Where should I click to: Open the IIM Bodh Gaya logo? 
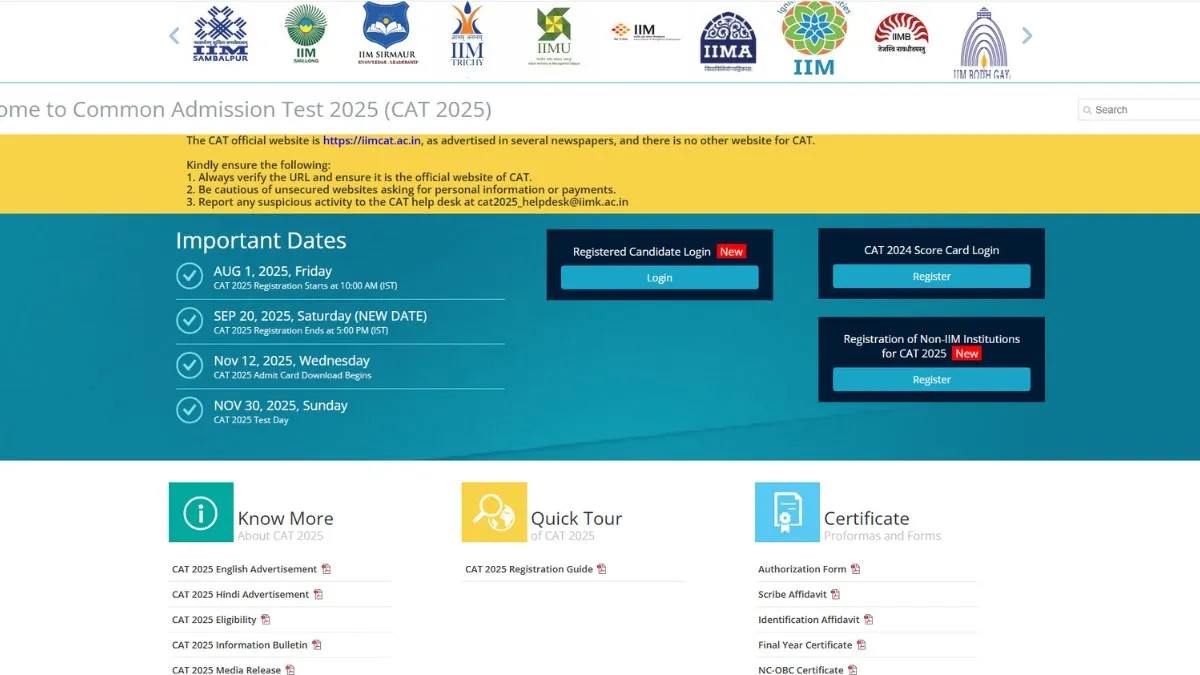point(982,38)
